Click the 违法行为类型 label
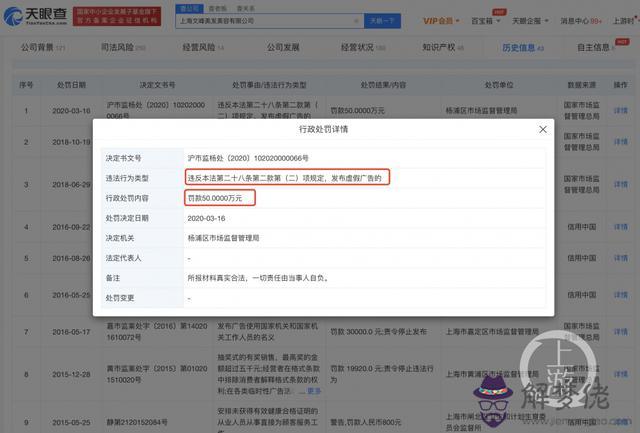Screen dimensions: 640x433 (127, 178)
